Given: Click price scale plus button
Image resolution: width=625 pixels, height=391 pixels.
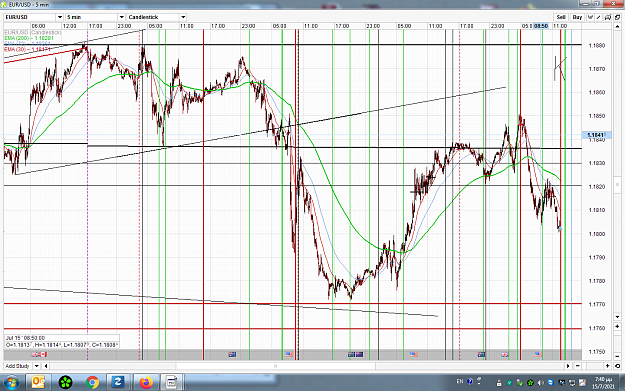Looking at the screenshot, I should [x=617, y=326].
